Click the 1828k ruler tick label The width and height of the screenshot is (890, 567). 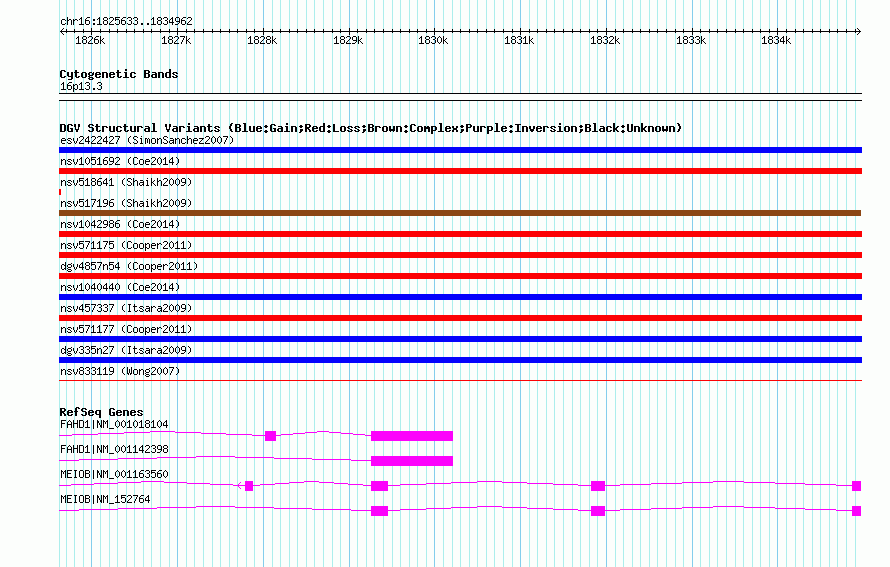(262, 40)
